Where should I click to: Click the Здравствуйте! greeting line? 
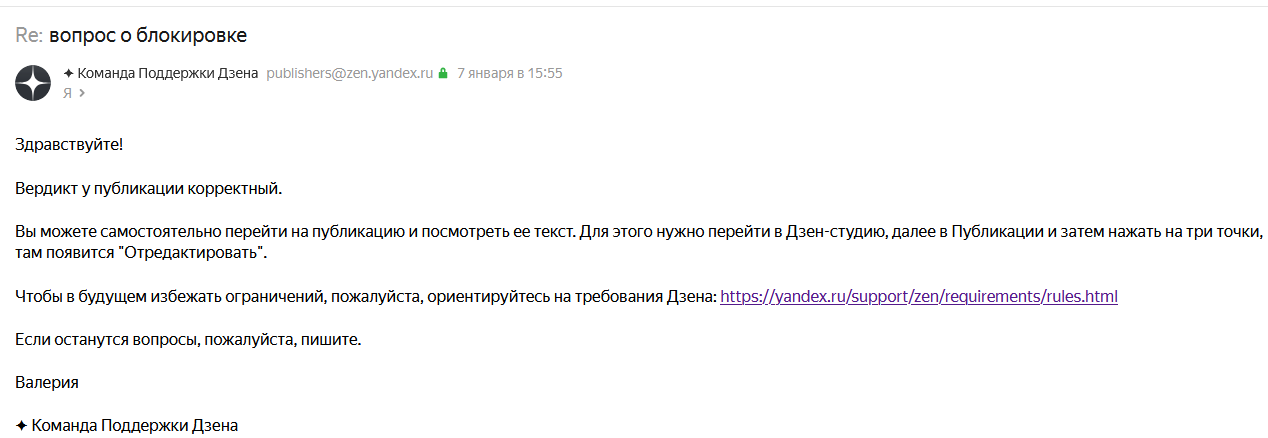click(69, 144)
